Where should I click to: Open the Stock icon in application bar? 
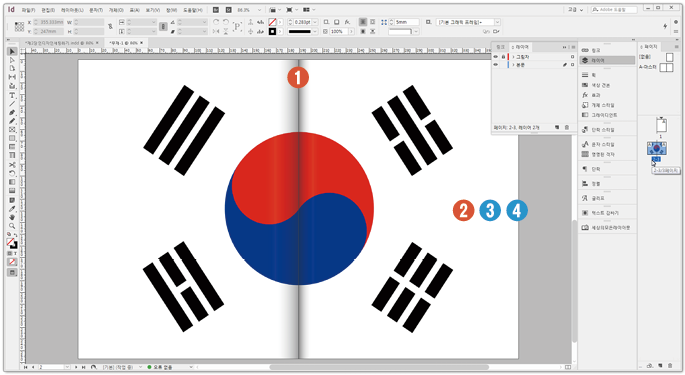pos(228,10)
